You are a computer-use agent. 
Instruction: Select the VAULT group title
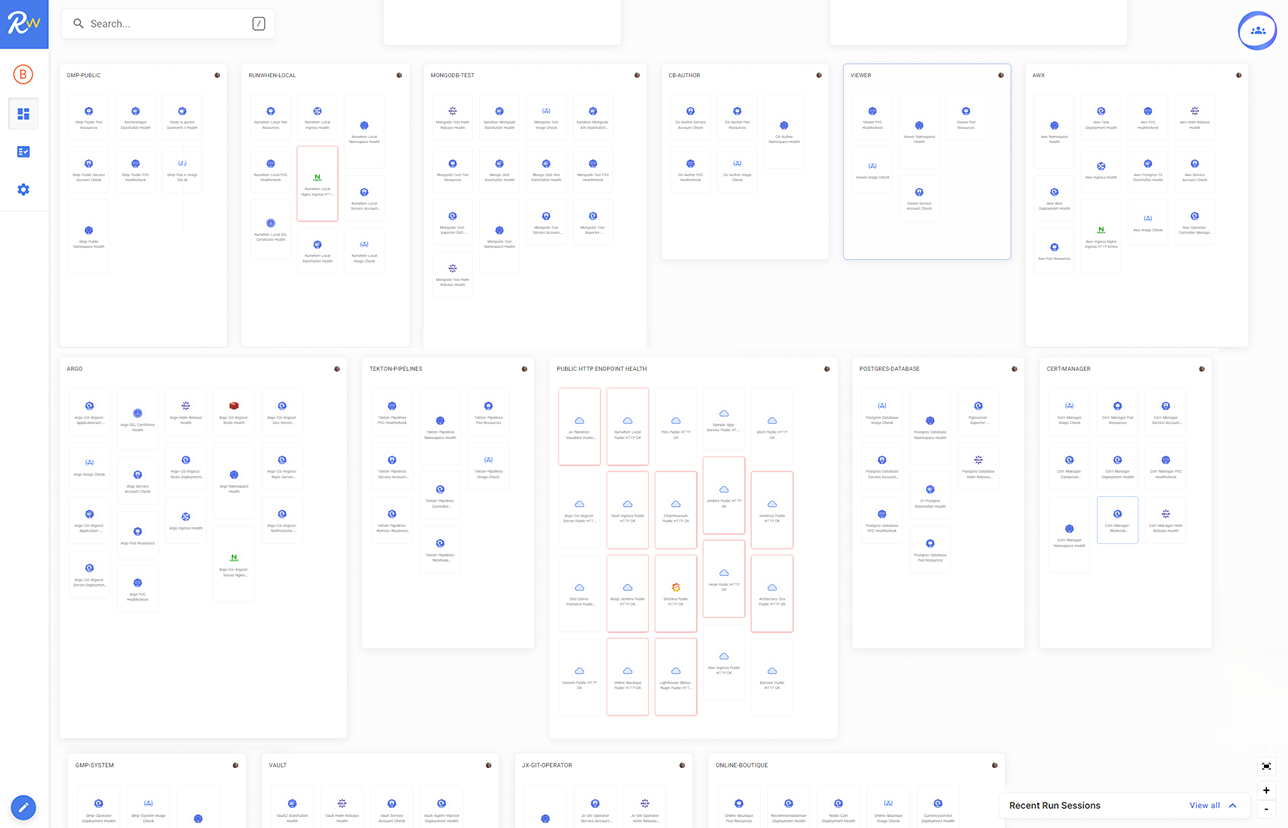click(278, 765)
